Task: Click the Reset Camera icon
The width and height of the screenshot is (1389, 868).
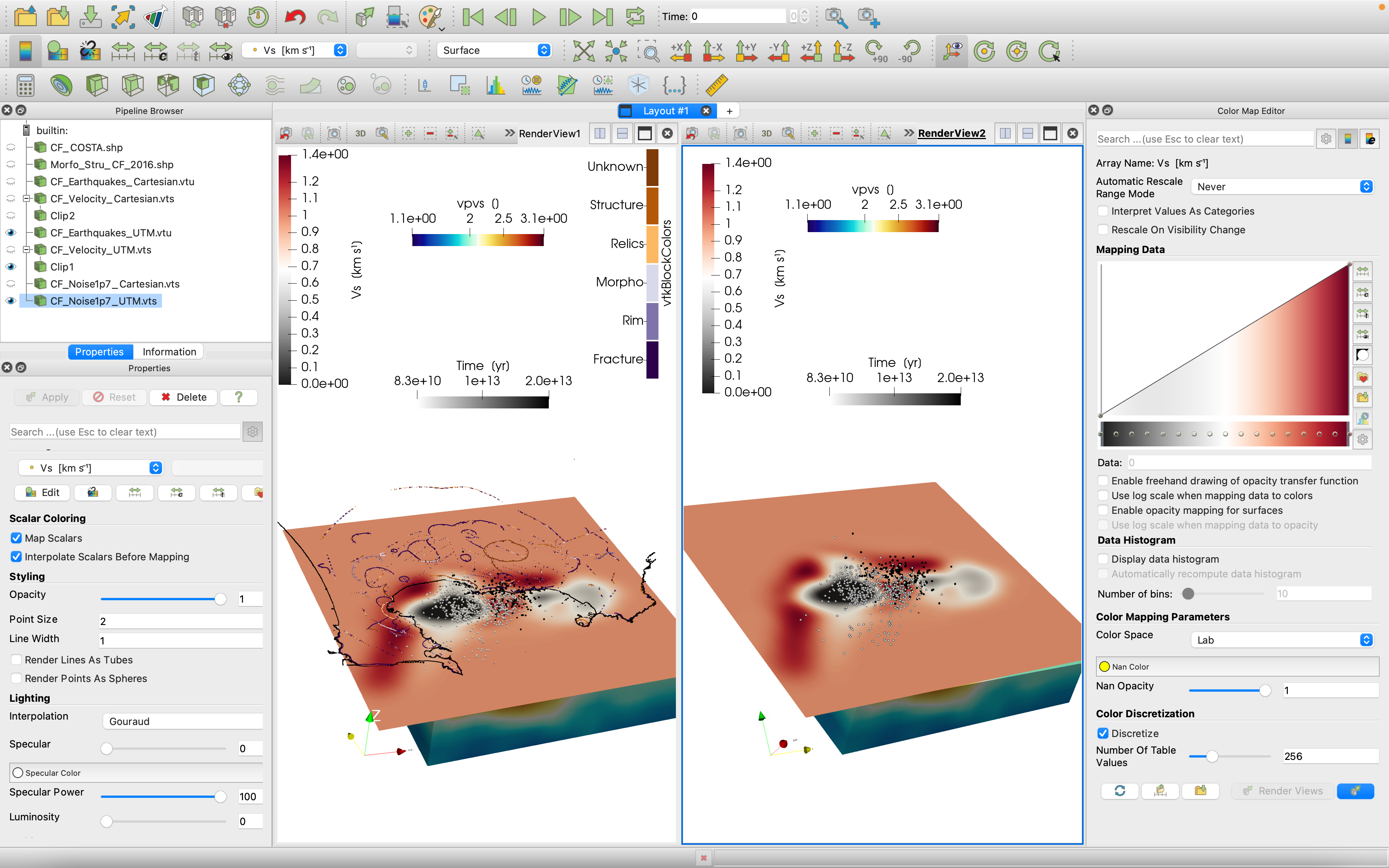Action: click(583, 51)
